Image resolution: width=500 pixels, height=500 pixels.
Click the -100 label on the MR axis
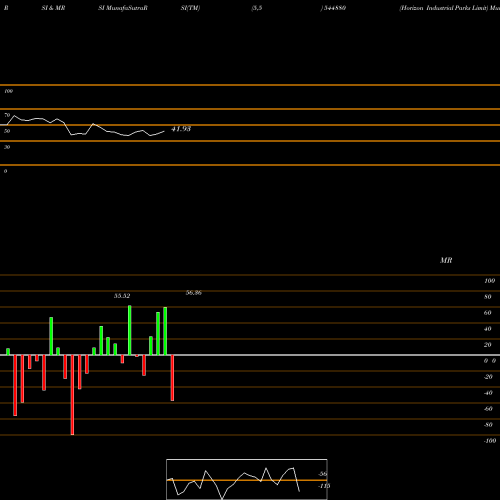click(490, 441)
